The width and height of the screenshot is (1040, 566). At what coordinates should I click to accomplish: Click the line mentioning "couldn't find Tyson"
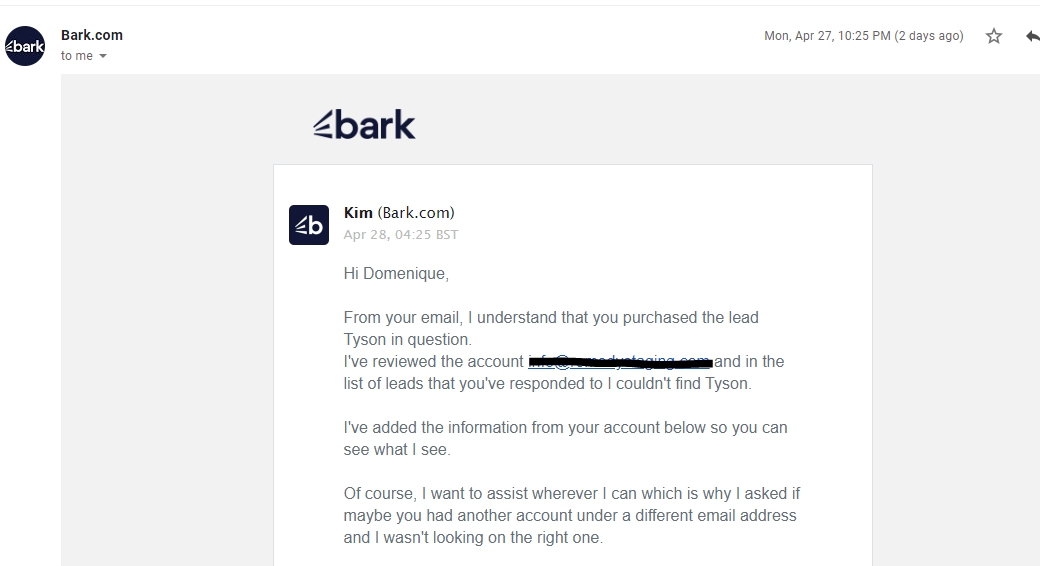pyautogui.click(x=547, y=383)
